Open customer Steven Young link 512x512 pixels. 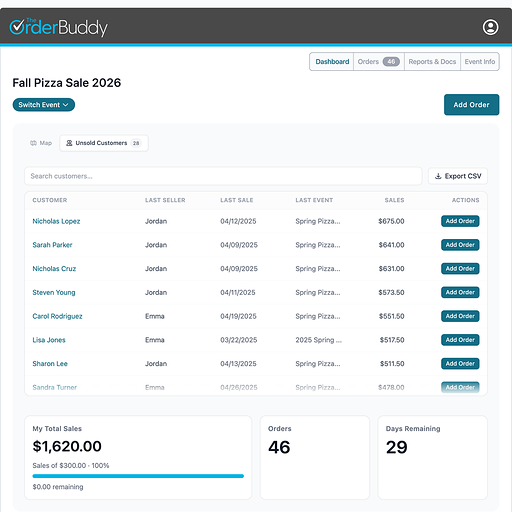(x=54, y=292)
